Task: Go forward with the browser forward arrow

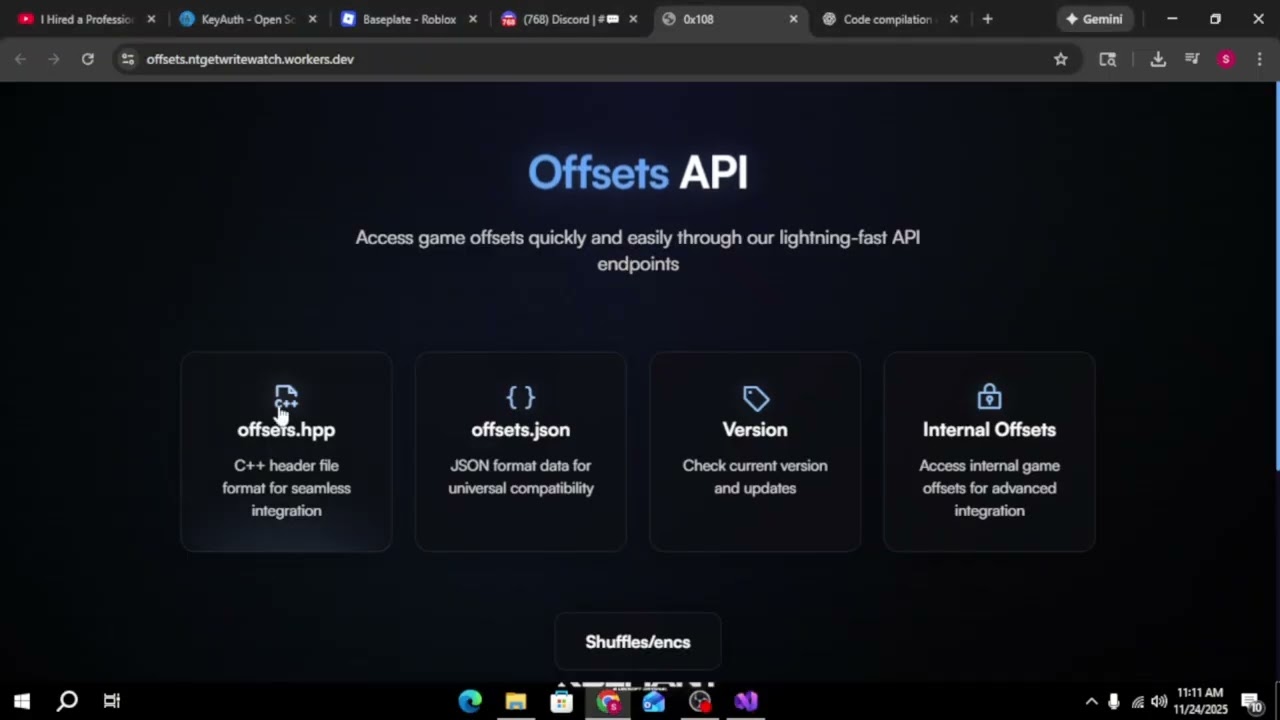Action: tap(54, 59)
